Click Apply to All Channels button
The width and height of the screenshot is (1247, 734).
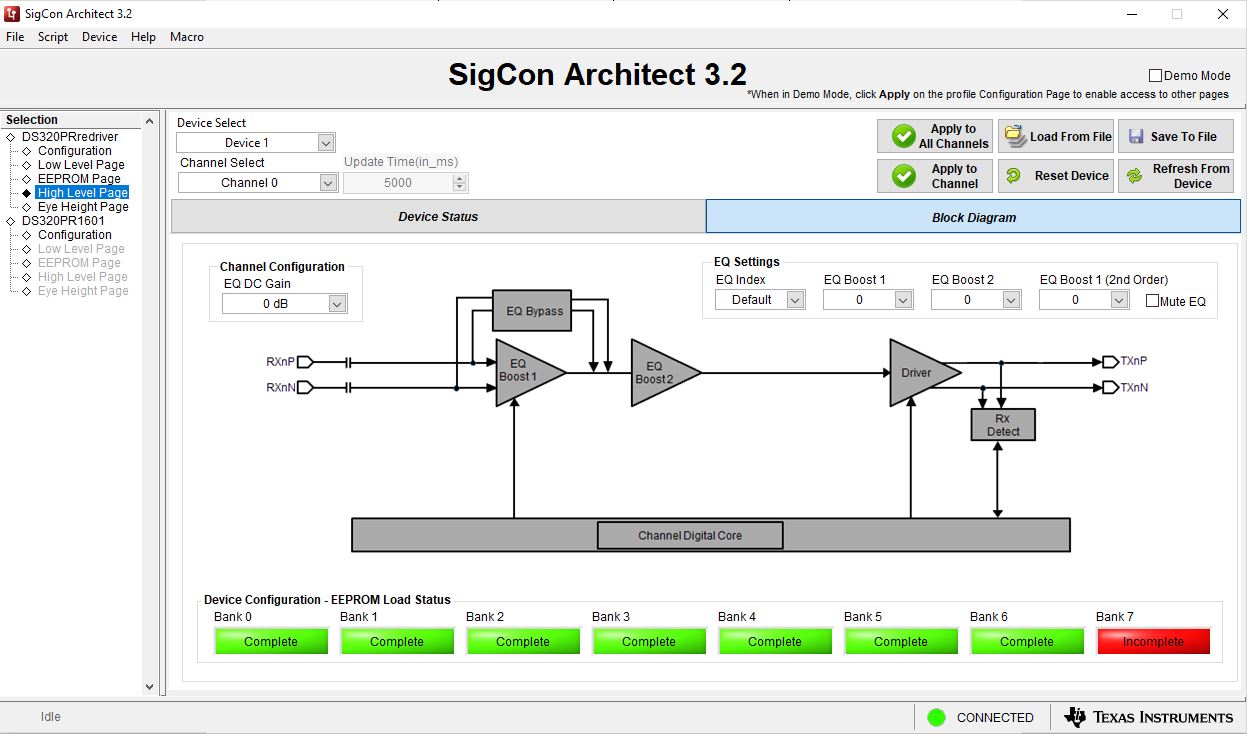(x=935, y=136)
